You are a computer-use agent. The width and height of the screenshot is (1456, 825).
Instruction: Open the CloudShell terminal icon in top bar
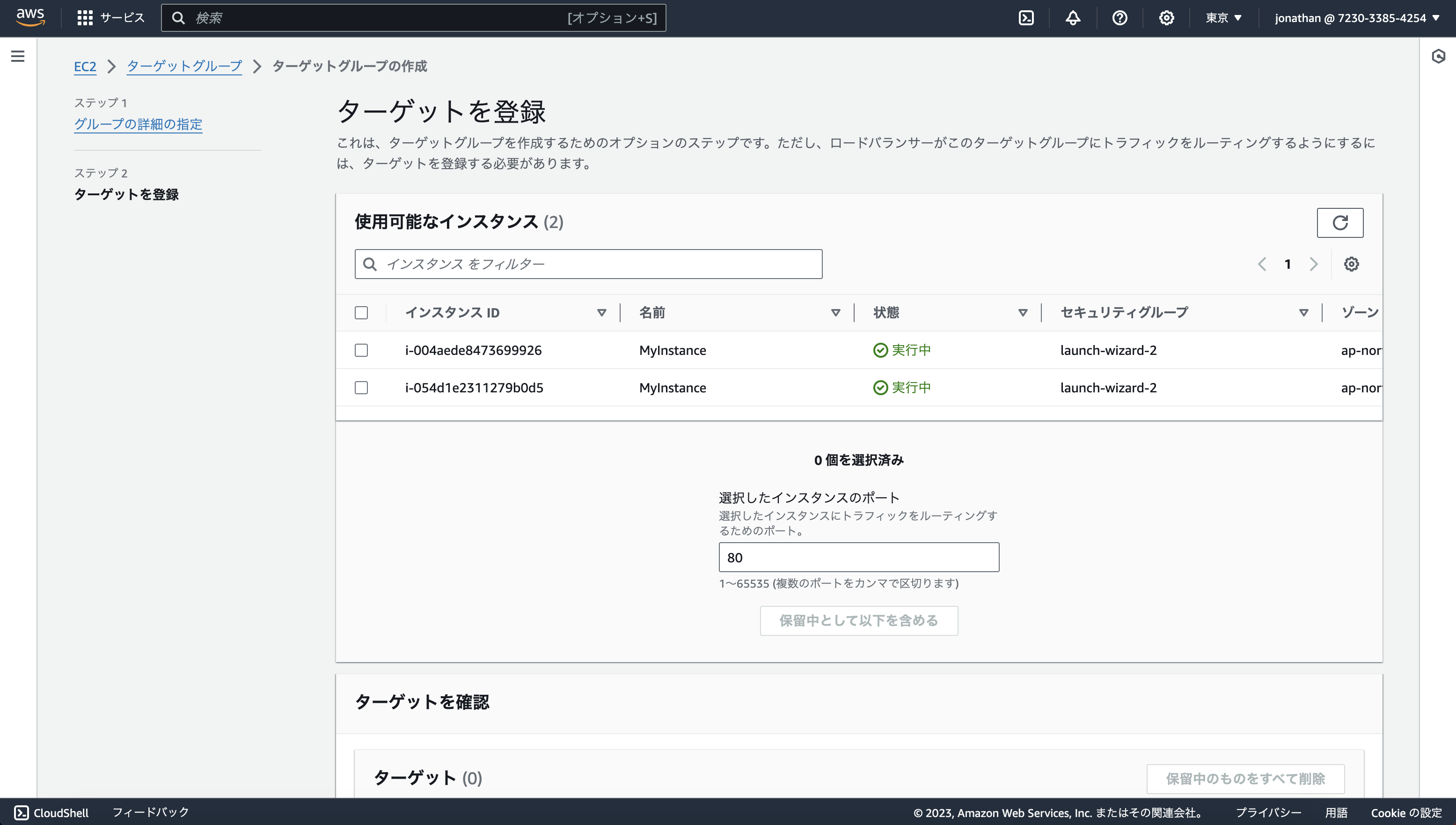tap(1027, 18)
